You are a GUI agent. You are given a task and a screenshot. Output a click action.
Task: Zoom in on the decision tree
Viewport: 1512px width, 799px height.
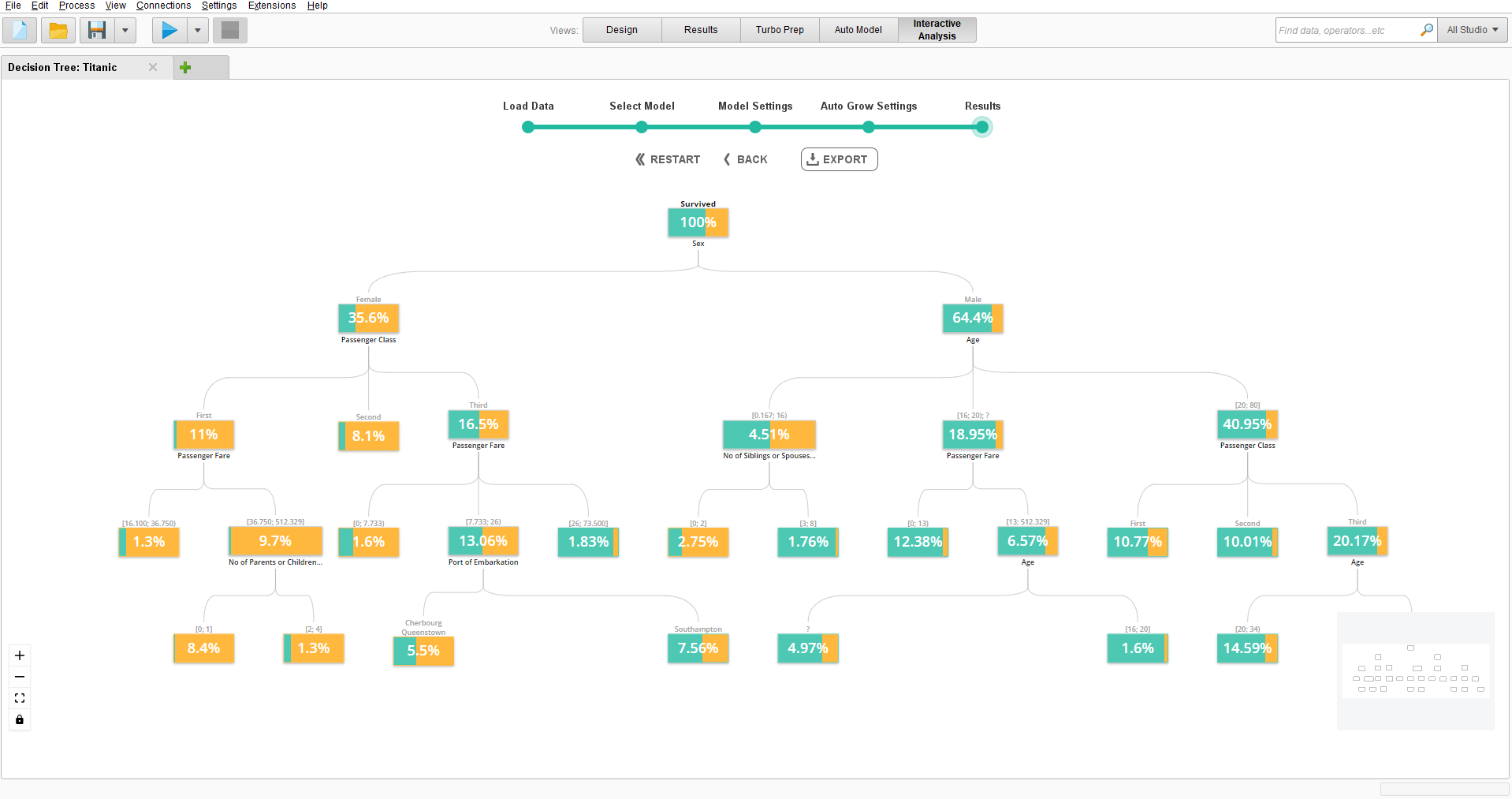(x=20, y=655)
